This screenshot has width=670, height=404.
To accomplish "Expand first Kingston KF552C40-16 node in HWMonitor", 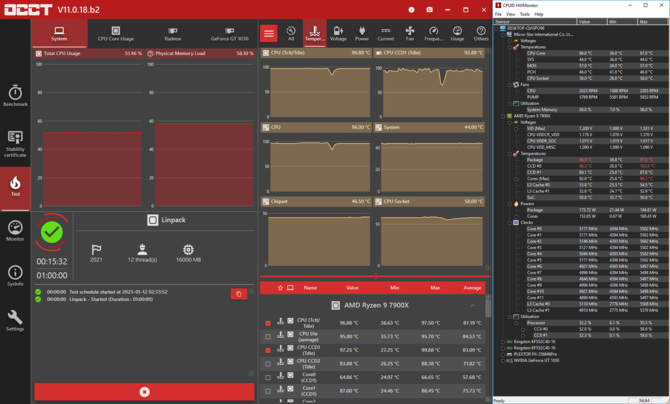I will coord(503,342).
